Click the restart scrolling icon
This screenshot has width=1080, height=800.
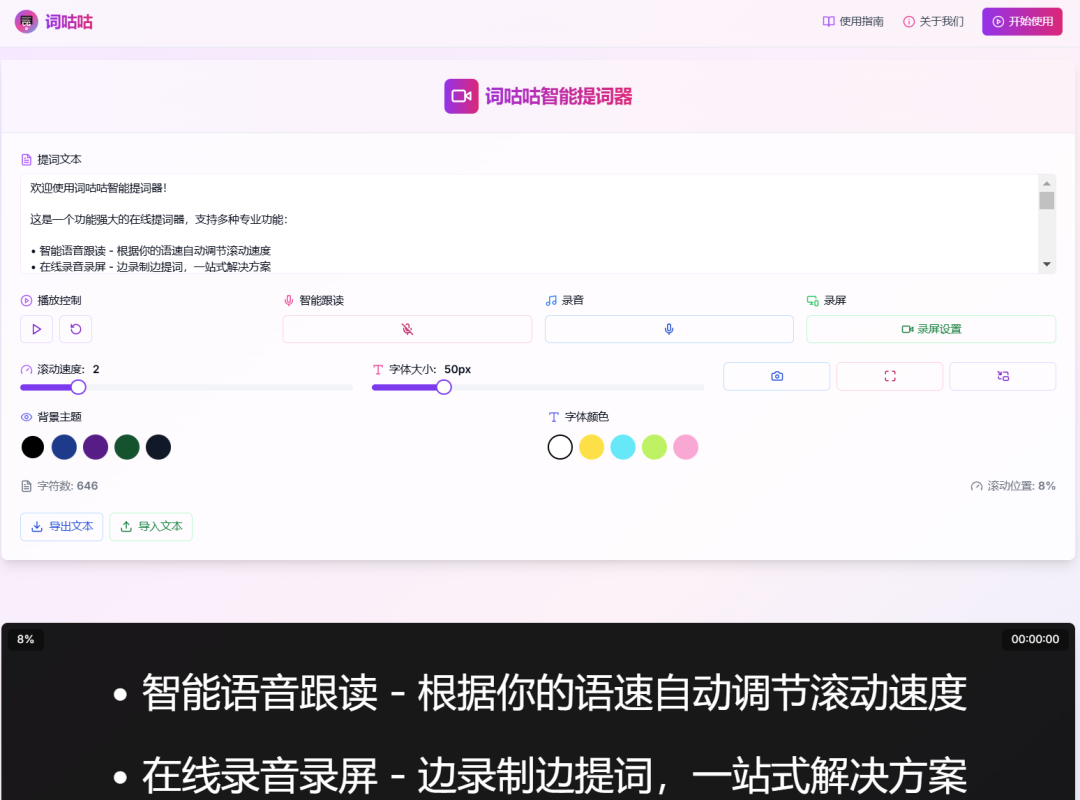[75, 328]
